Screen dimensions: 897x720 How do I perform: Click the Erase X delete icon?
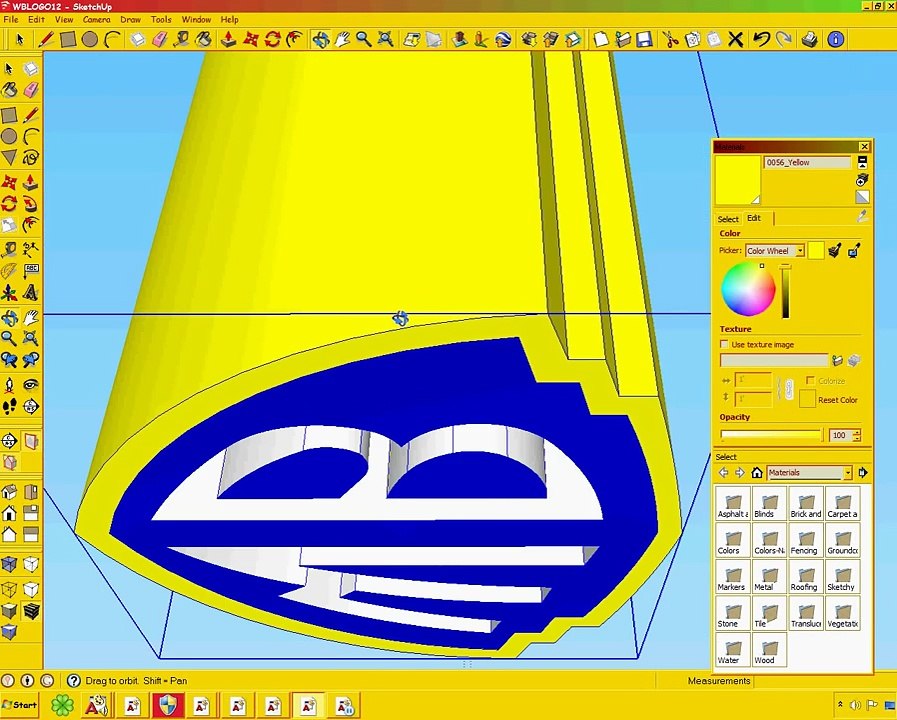click(x=736, y=39)
